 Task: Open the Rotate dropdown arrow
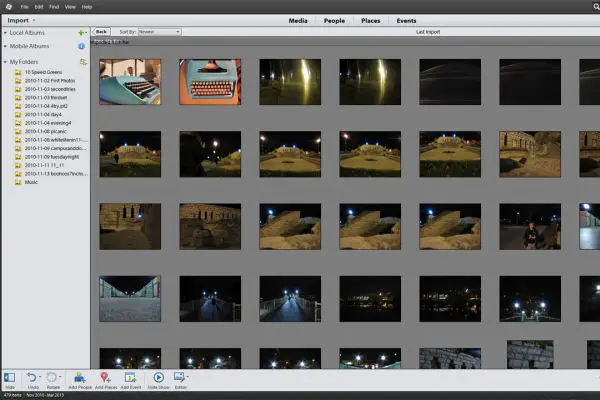60,377
